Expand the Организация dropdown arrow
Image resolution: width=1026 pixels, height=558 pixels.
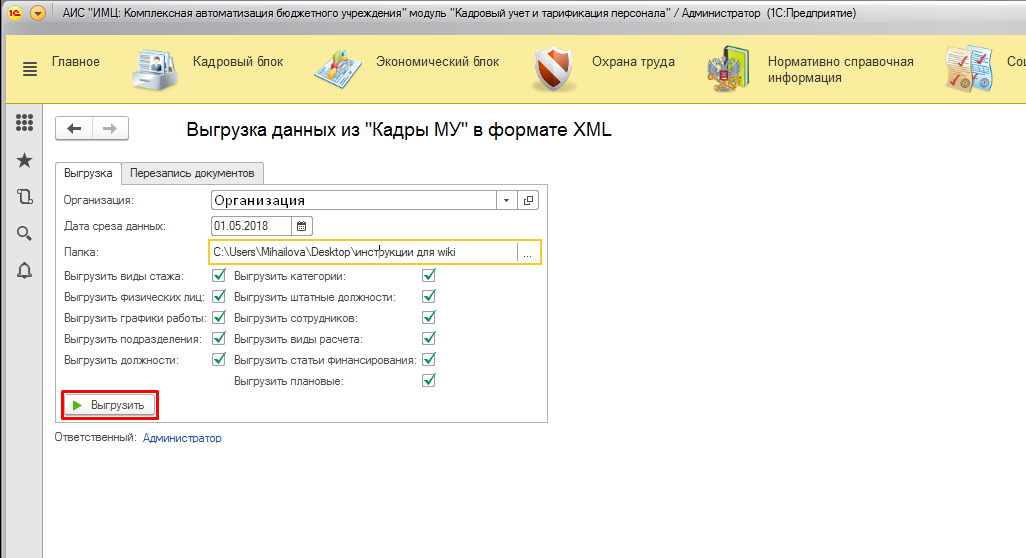(x=507, y=200)
